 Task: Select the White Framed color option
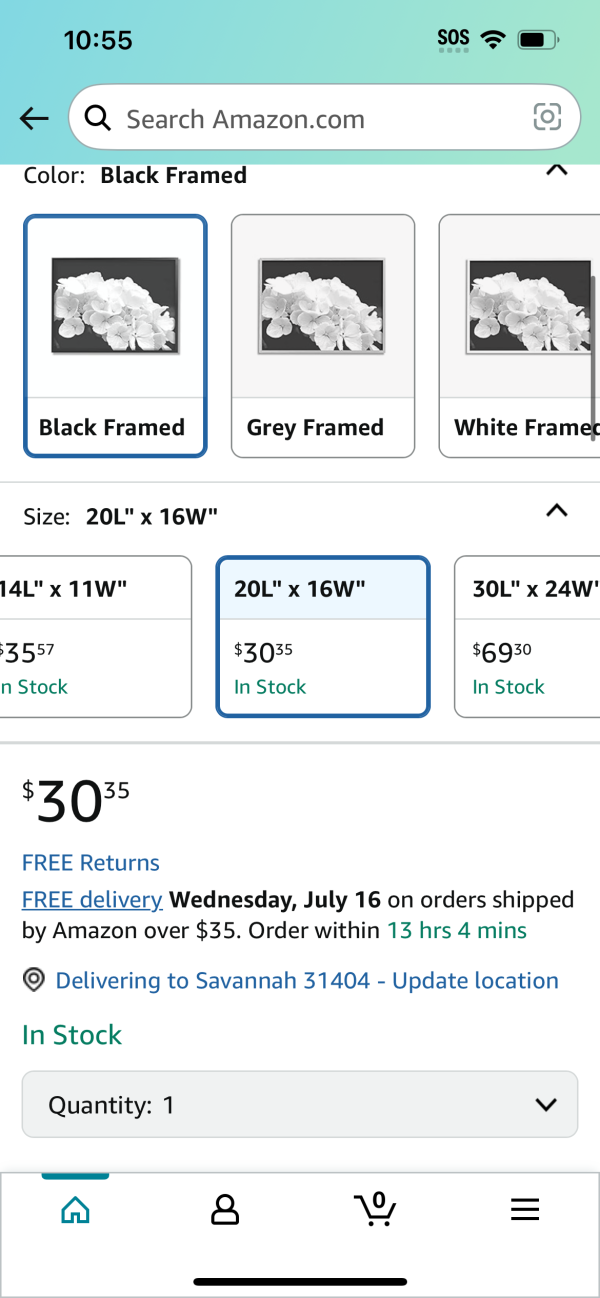tap(519, 336)
